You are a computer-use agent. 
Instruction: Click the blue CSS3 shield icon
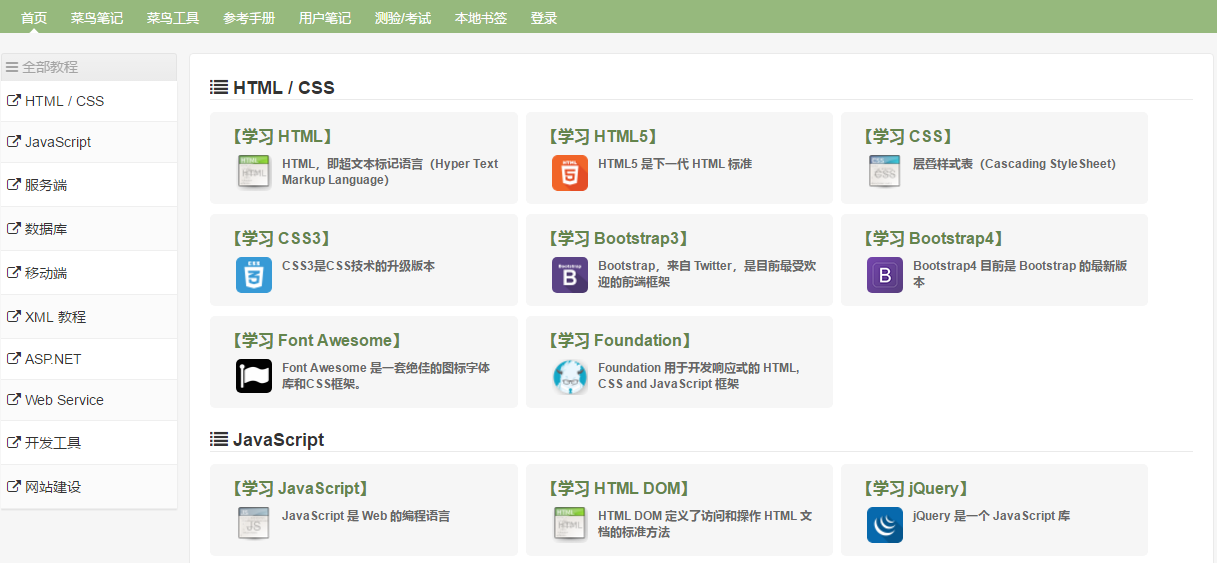coord(254,275)
